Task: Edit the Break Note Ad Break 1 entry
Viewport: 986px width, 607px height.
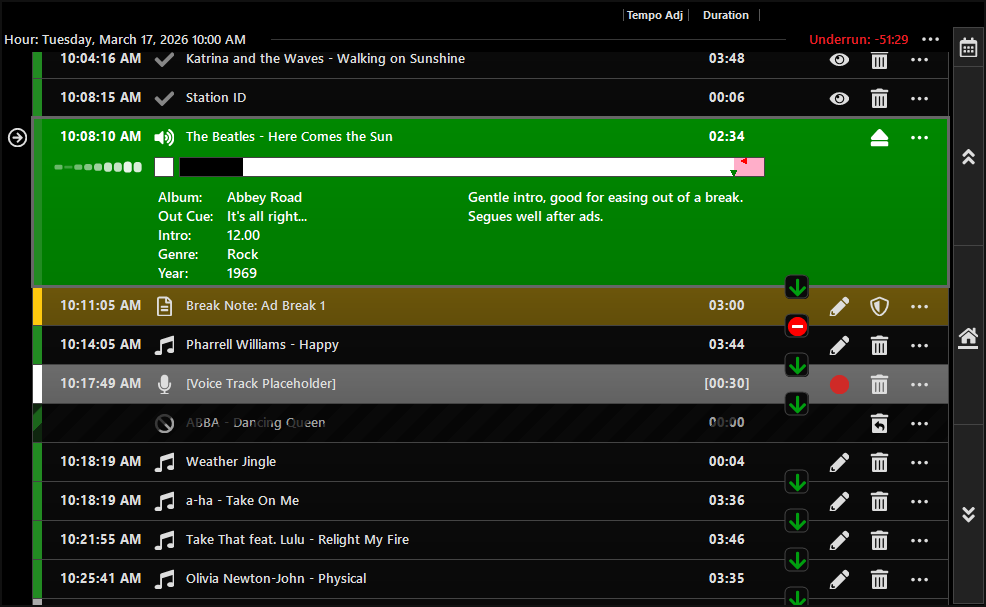Action: pyautogui.click(x=839, y=306)
